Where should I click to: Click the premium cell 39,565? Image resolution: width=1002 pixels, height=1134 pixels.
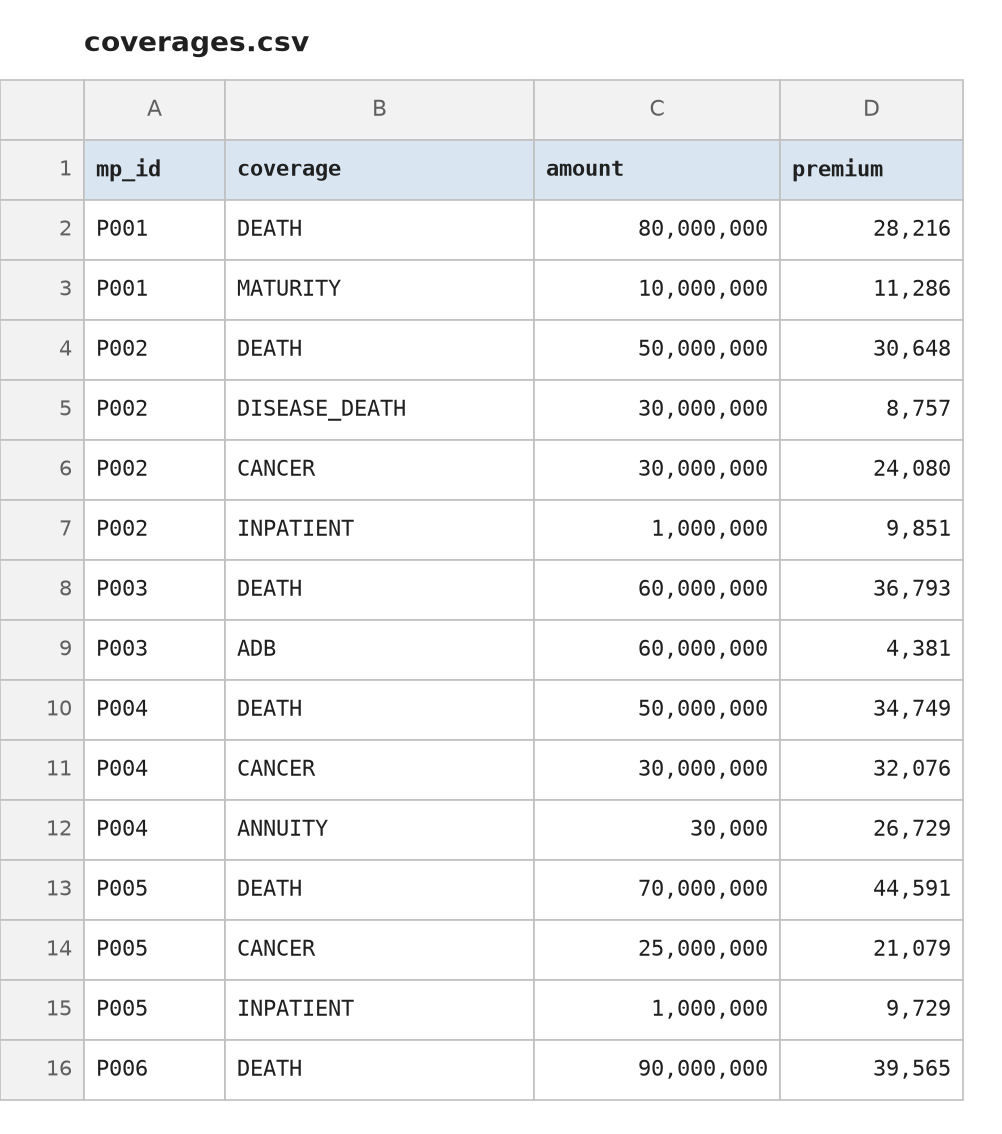[x=871, y=1070]
